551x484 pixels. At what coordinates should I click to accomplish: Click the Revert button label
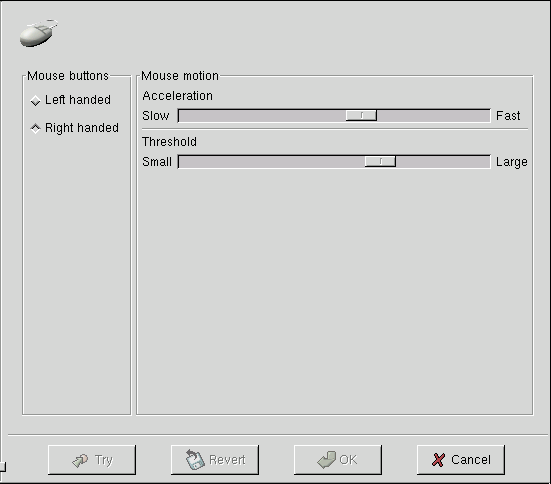pos(227,460)
